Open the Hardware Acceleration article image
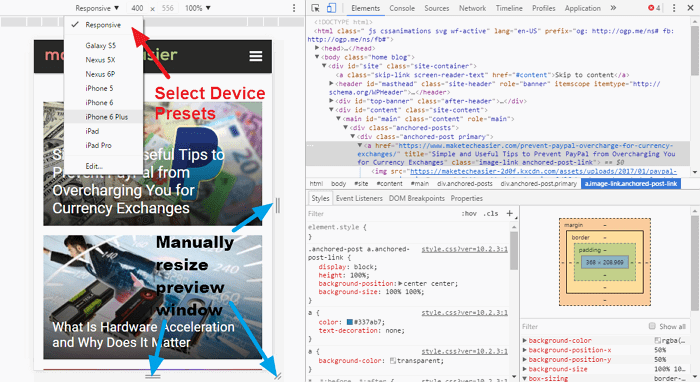 point(153,297)
